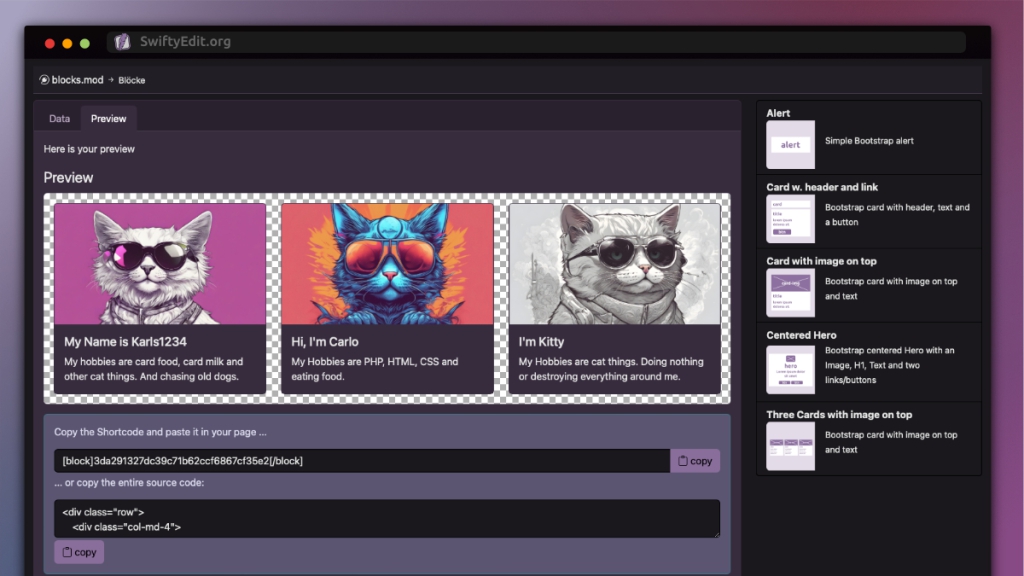This screenshot has height=576, width=1024.
Task: Click the '... or copy the entire source code:' label
Action: 129,483
